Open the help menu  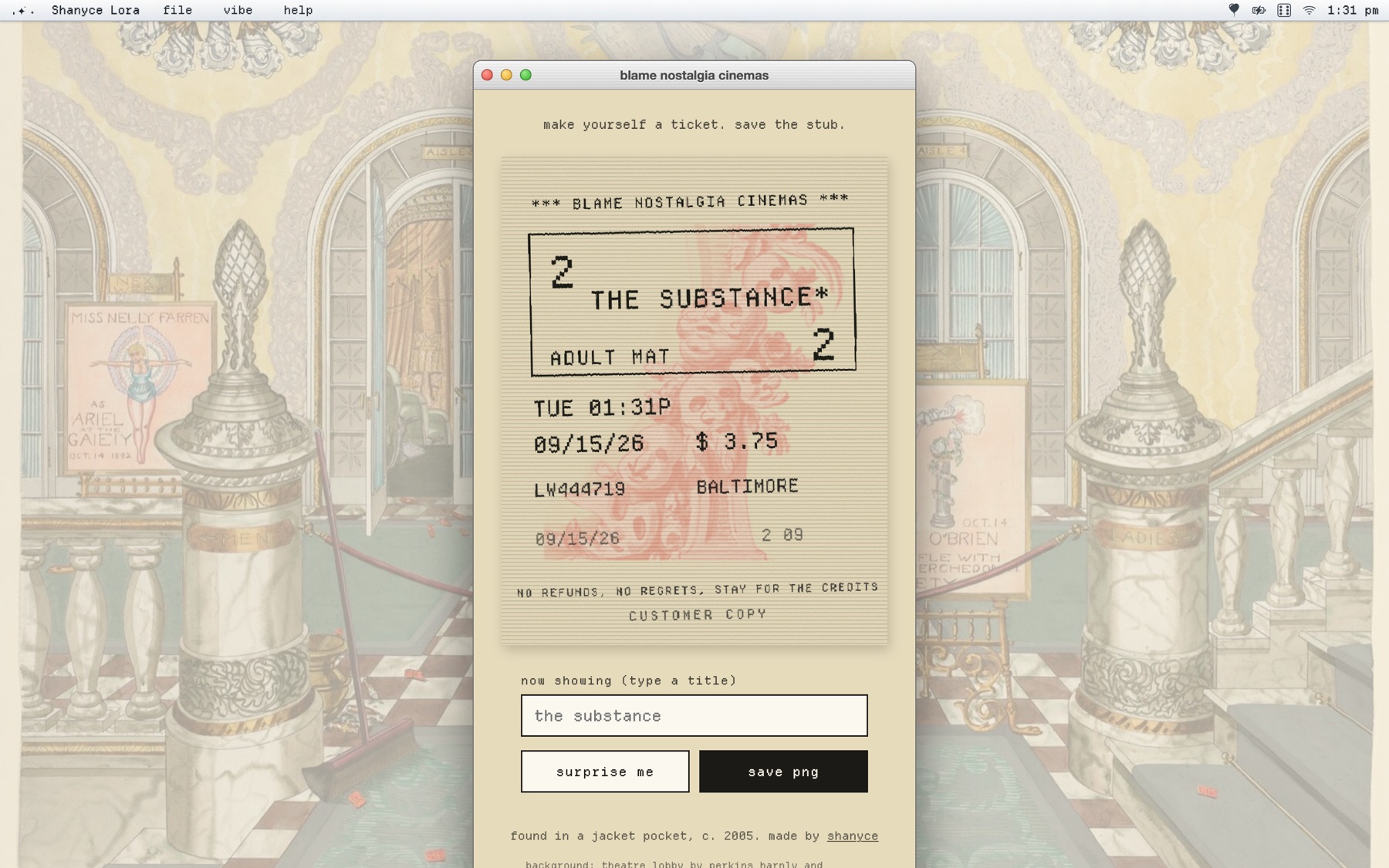(x=298, y=10)
